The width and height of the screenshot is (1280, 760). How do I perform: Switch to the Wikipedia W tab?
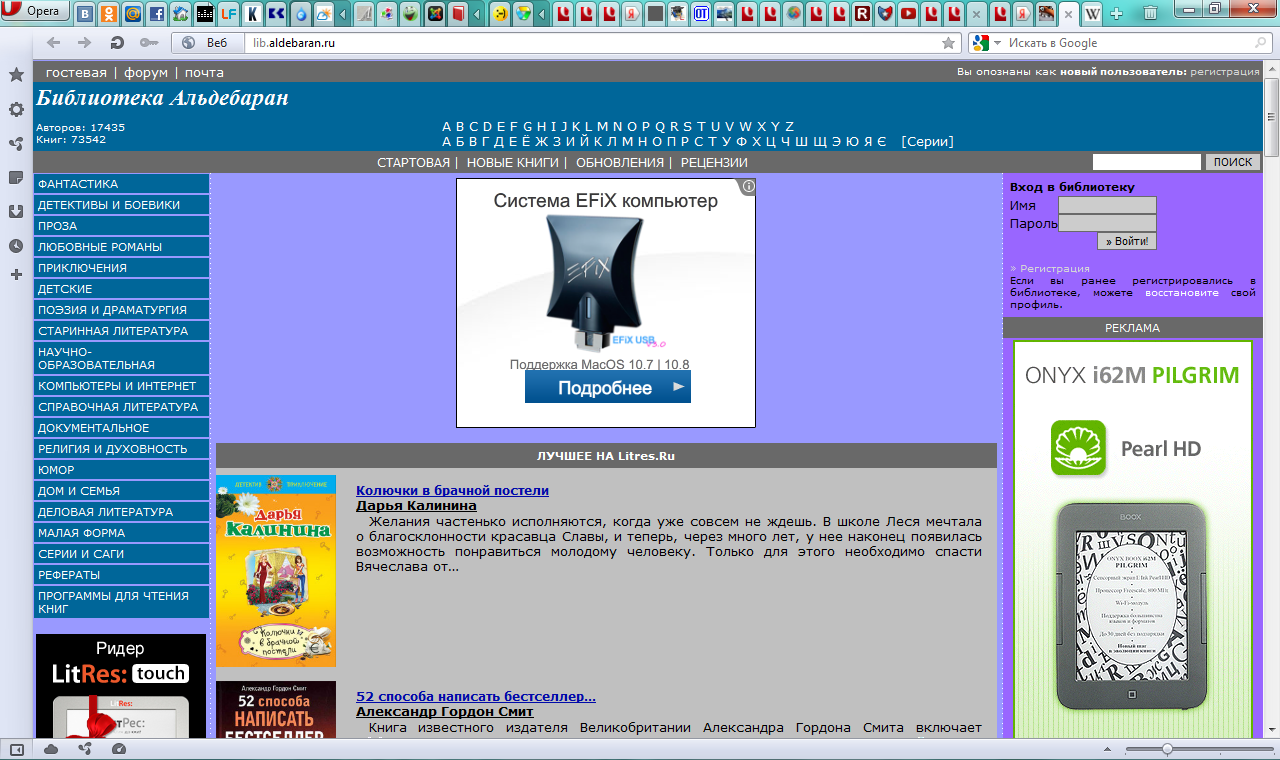point(1092,14)
